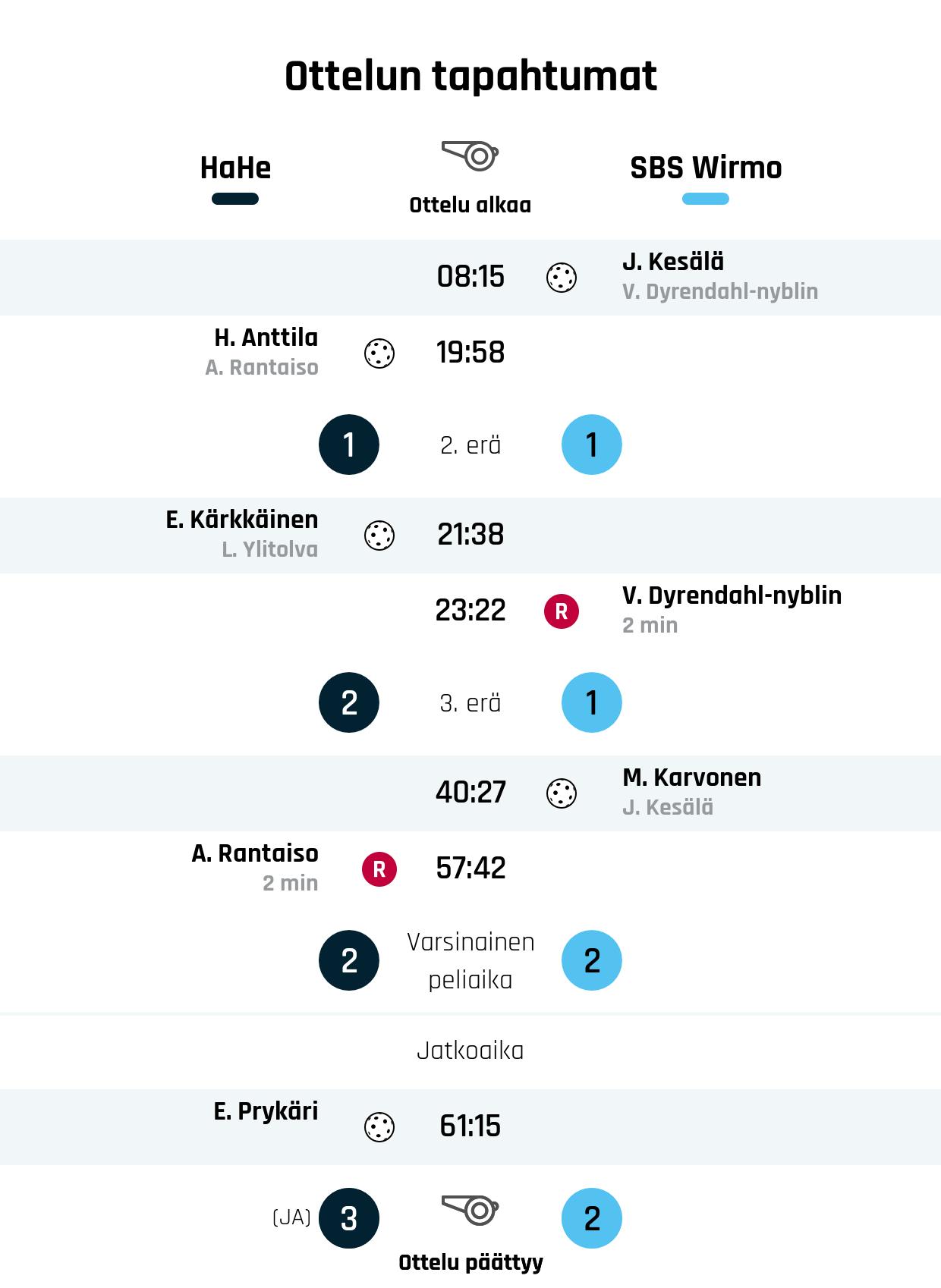Select the HaHe team name
Viewport: 941px width, 1288px height.
[x=235, y=168]
